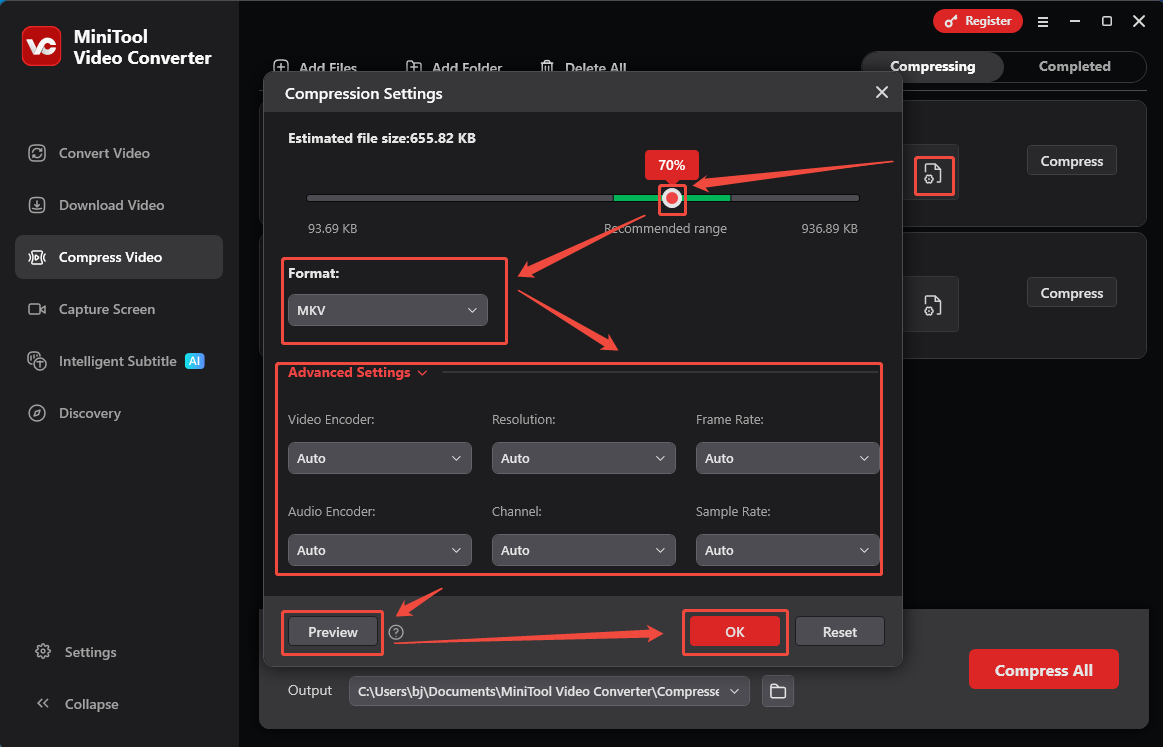Open the Frame Rate dropdown

(787, 458)
